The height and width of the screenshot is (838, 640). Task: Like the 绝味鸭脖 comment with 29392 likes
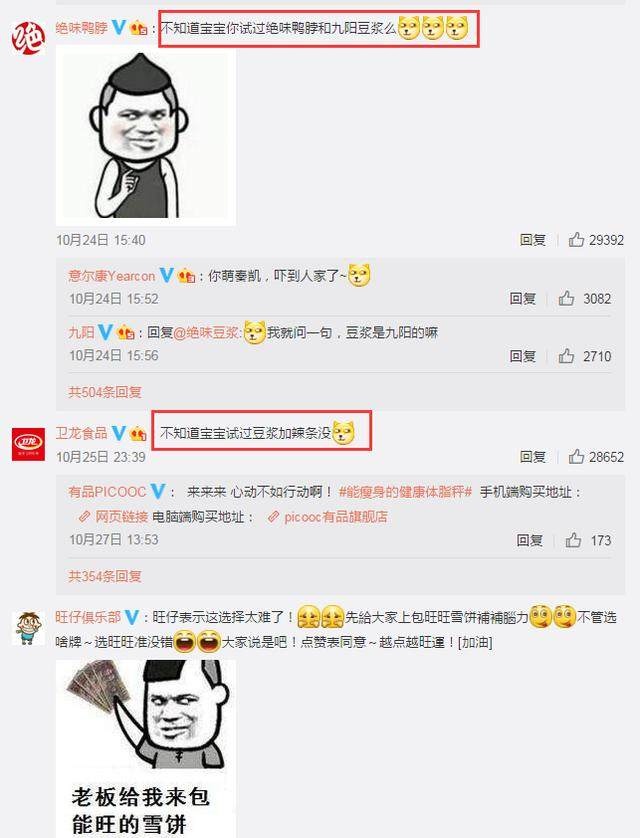576,239
